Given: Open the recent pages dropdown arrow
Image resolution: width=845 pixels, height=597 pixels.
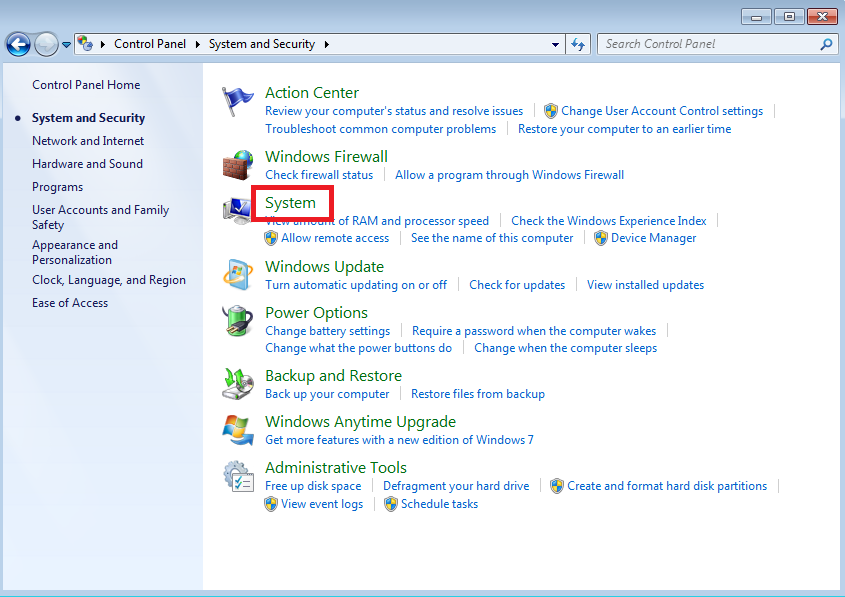Looking at the screenshot, I should pyautogui.click(x=66, y=45).
